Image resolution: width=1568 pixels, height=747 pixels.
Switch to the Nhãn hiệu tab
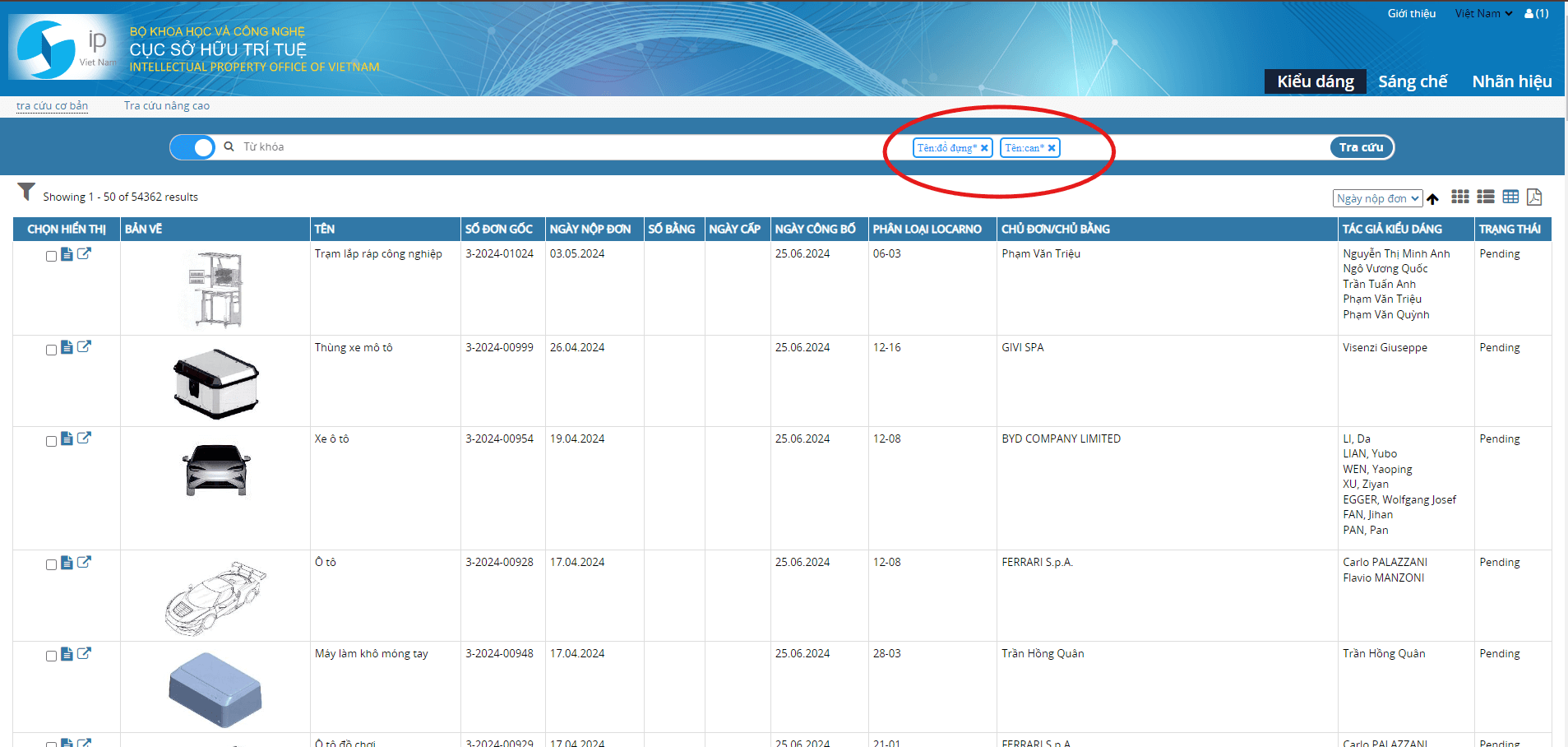[1511, 81]
